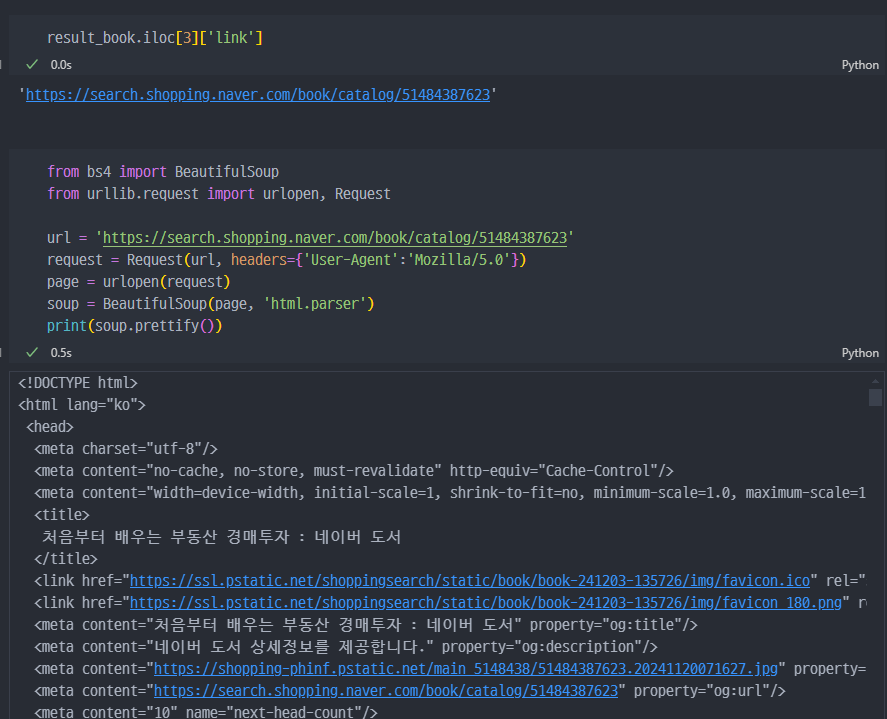The height and width of the screenshot is (719, 887).
Task: Place cursor in result_book.iloc code line
Action: point(154,38)
